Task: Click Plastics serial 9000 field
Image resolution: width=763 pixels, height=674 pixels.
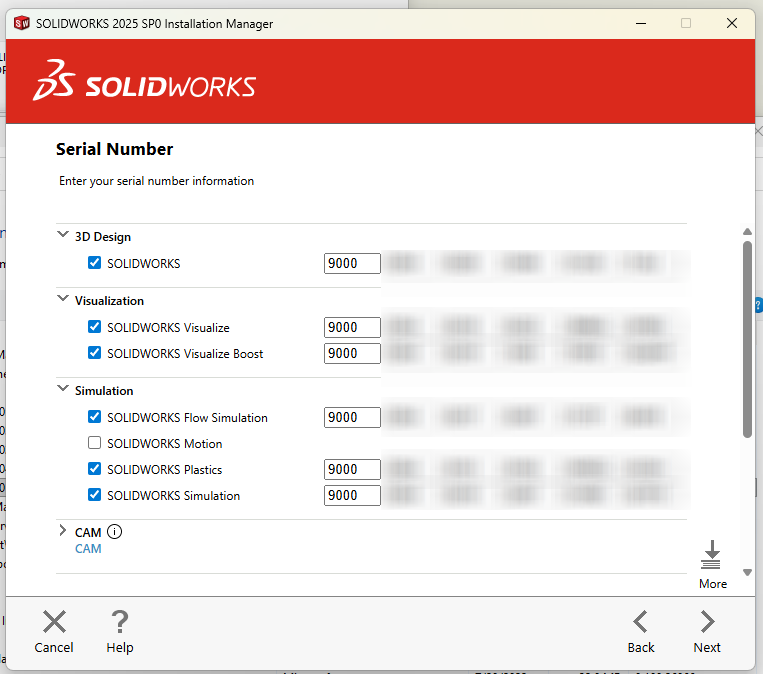Action: (352, 470)
